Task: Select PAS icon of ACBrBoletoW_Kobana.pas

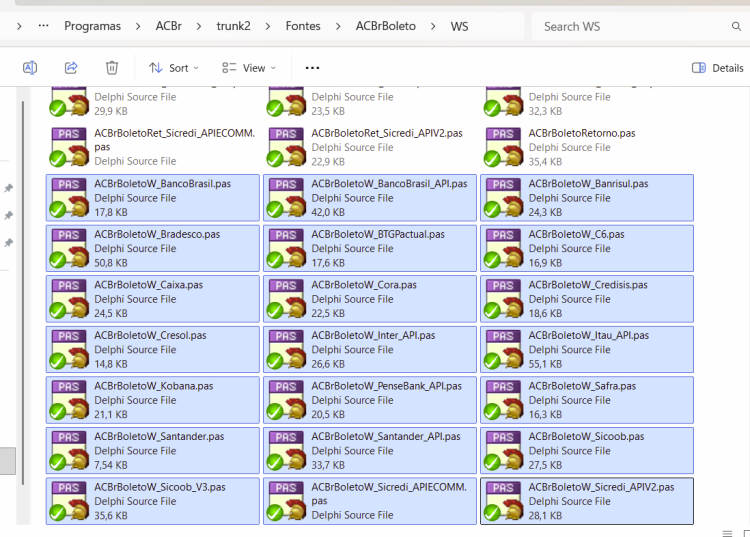Action: pos(69,401)
